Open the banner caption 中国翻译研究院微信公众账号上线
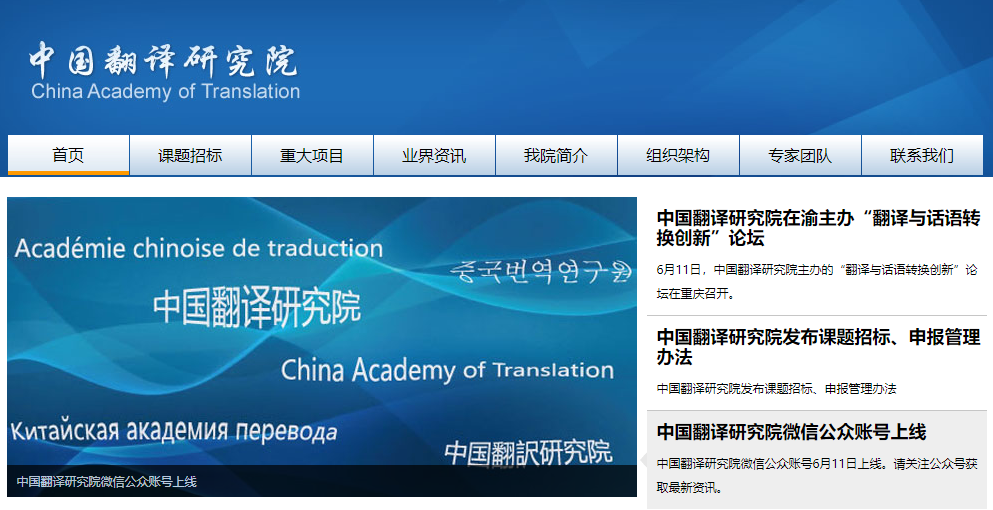This screenshot has height=510, width=993. click(106, 481)
